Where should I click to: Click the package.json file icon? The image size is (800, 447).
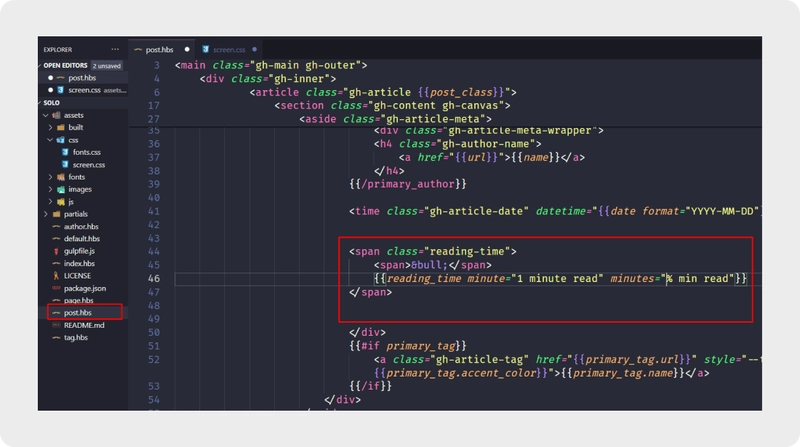(x=56, y=288)
